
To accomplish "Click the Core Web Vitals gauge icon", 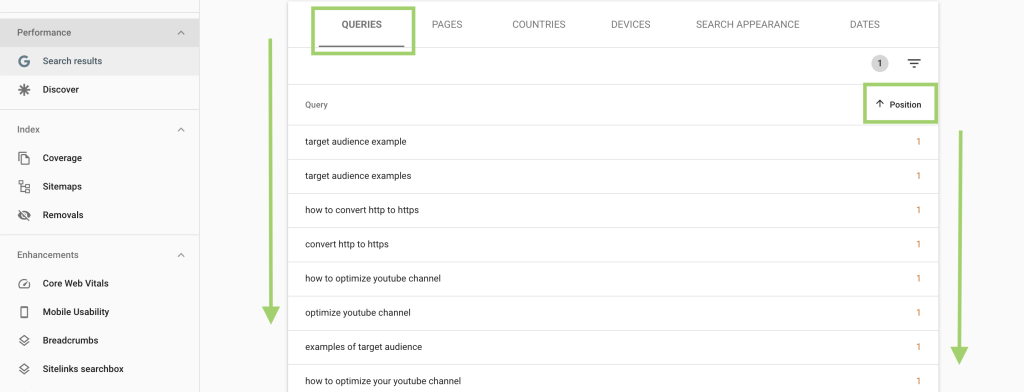I will click(x=24, y=284).
